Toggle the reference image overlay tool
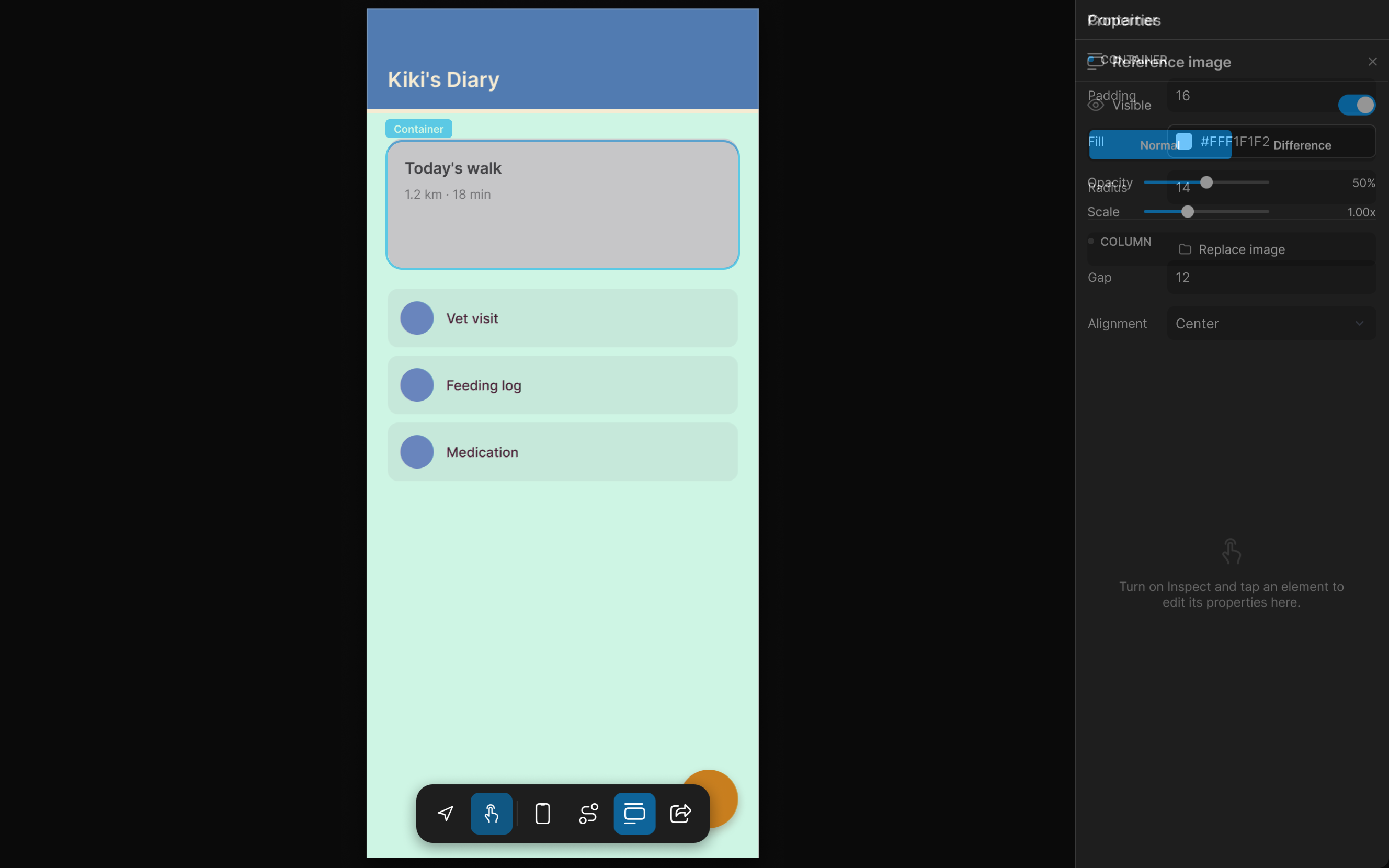 tap(634, 814)
